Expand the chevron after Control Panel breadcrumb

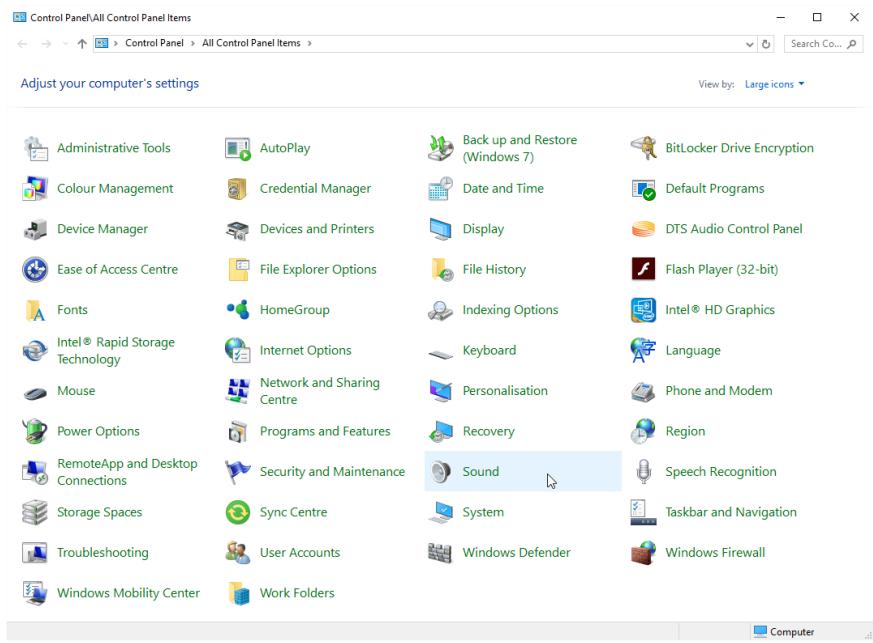click(x=193, y=43)
